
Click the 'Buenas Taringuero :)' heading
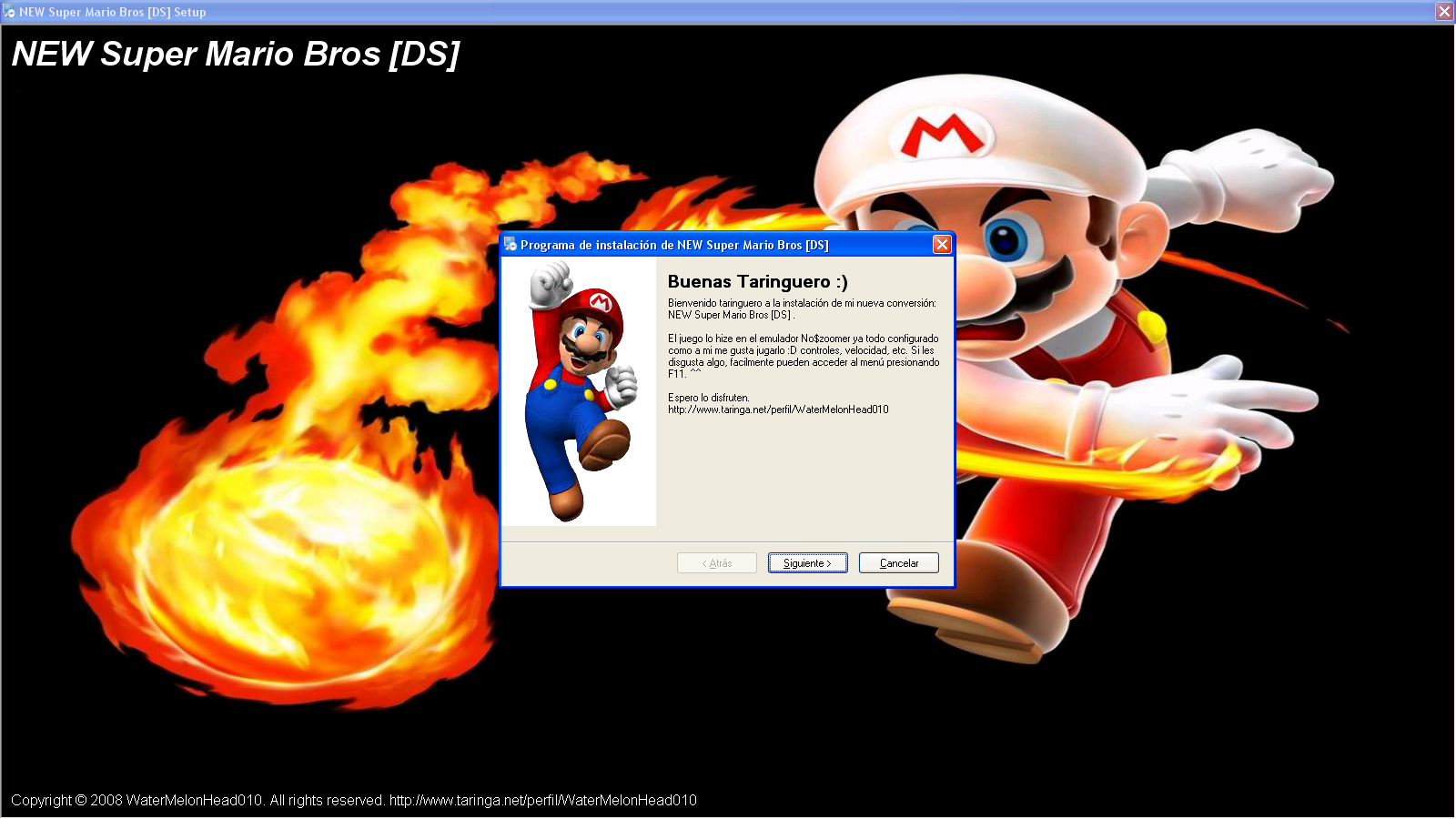tap(757, 282)
